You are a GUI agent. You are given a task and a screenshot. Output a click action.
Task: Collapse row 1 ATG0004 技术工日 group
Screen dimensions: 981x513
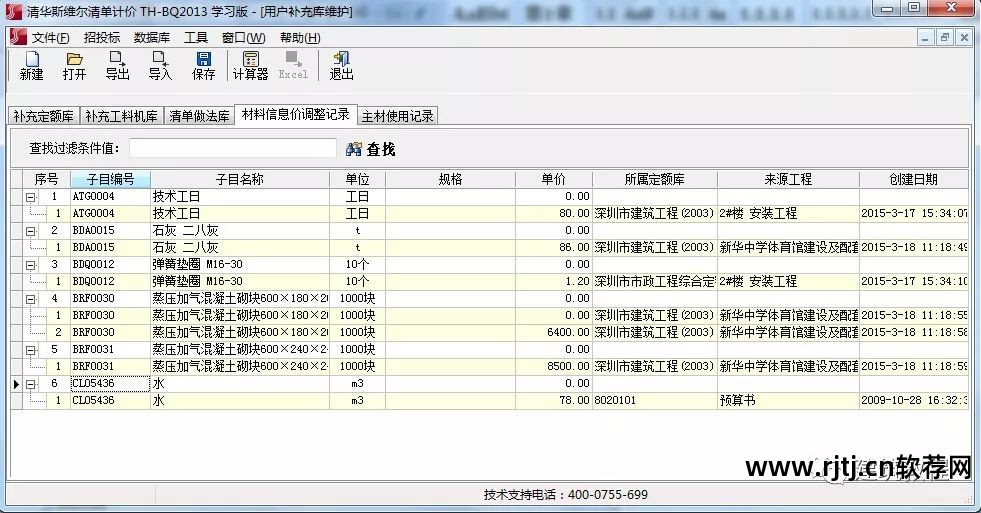[x=30, y=197]
